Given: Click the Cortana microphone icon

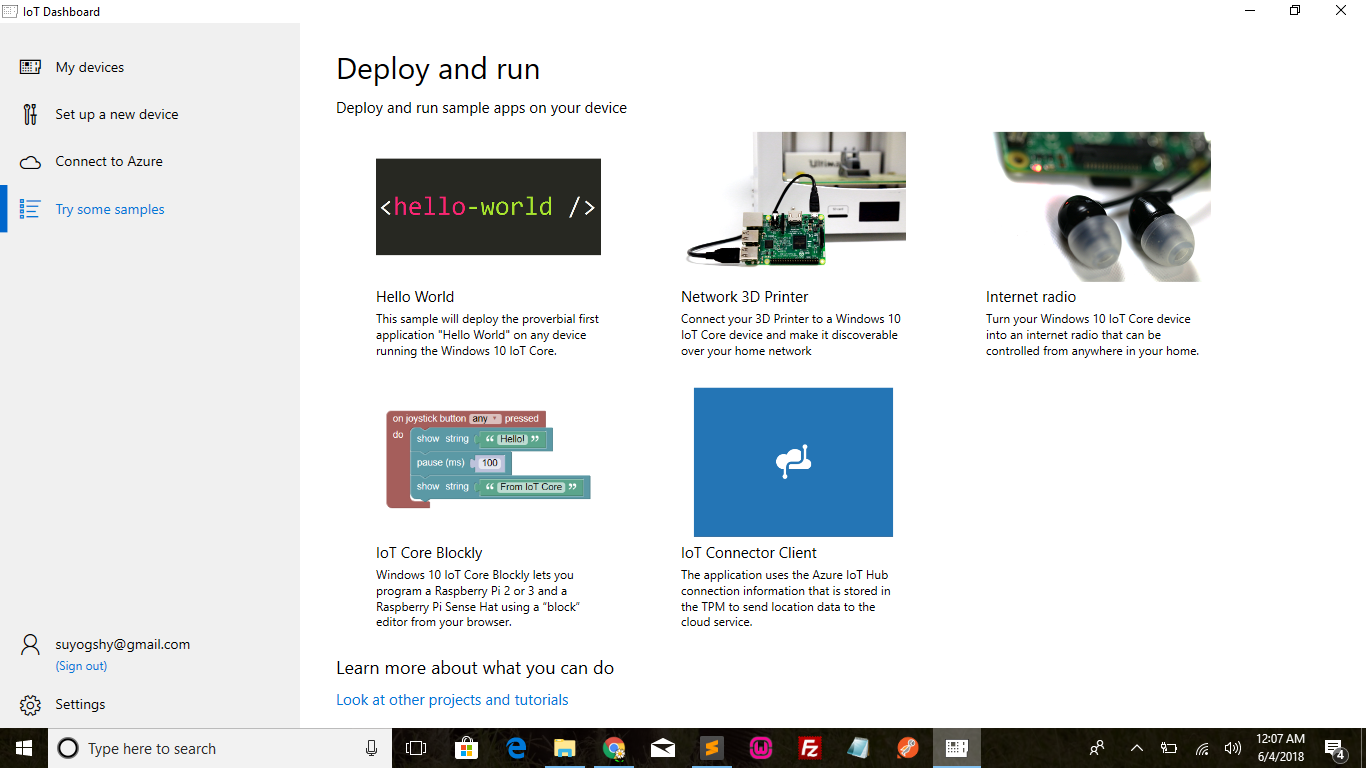Looking at the screenshot, I should pos(371,748).
